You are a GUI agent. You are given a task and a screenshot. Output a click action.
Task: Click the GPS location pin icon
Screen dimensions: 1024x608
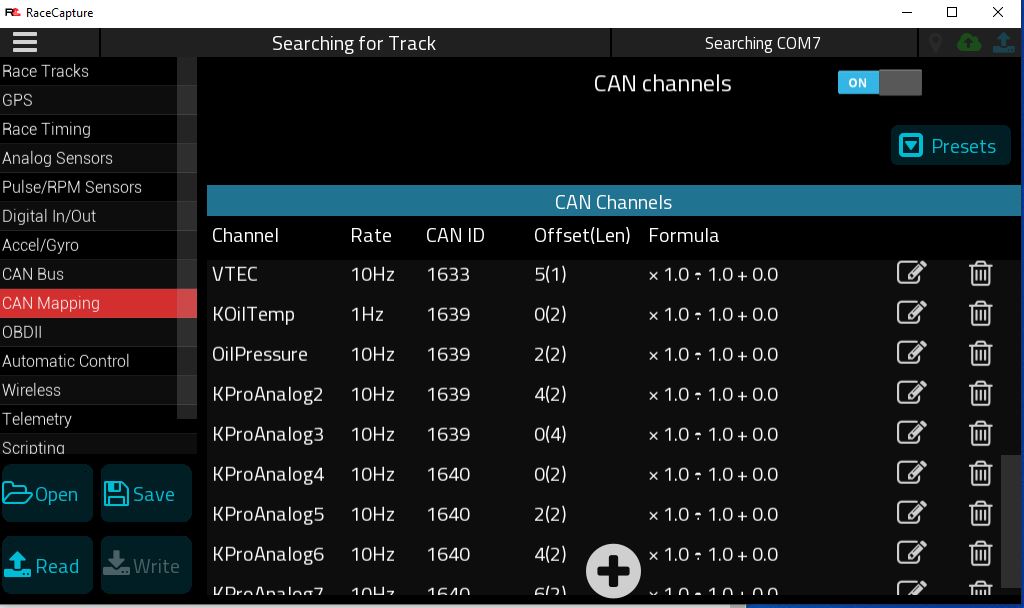point(935,43)
